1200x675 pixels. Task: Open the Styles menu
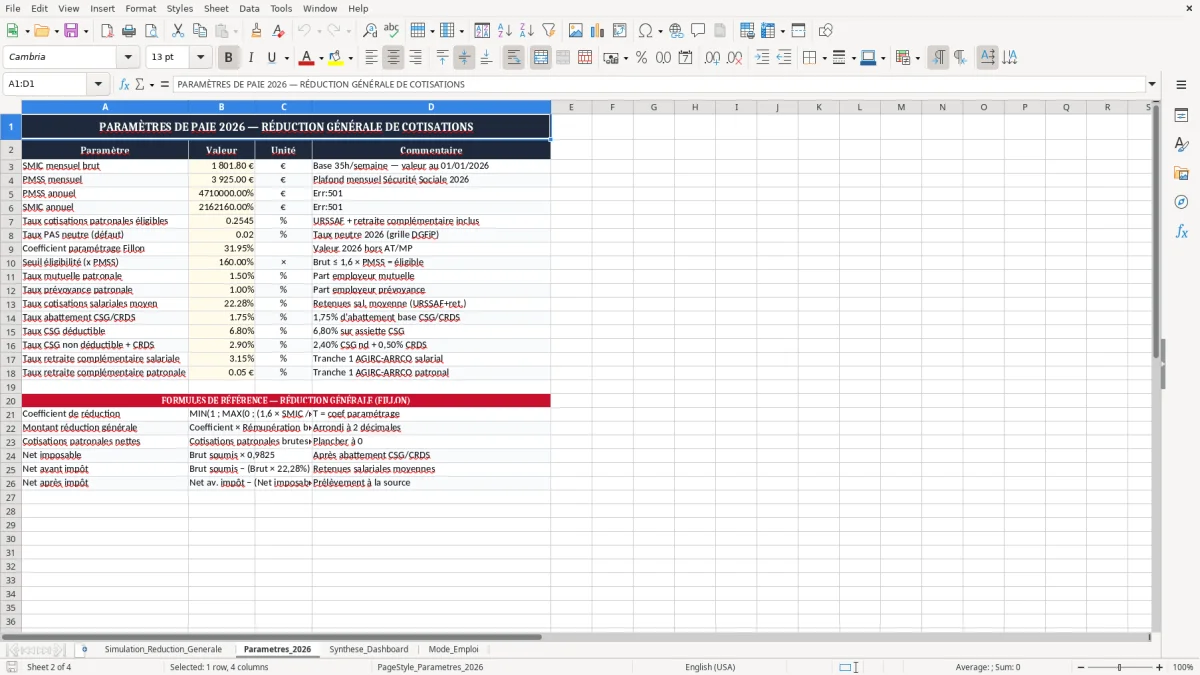click(x=180, y=8)
